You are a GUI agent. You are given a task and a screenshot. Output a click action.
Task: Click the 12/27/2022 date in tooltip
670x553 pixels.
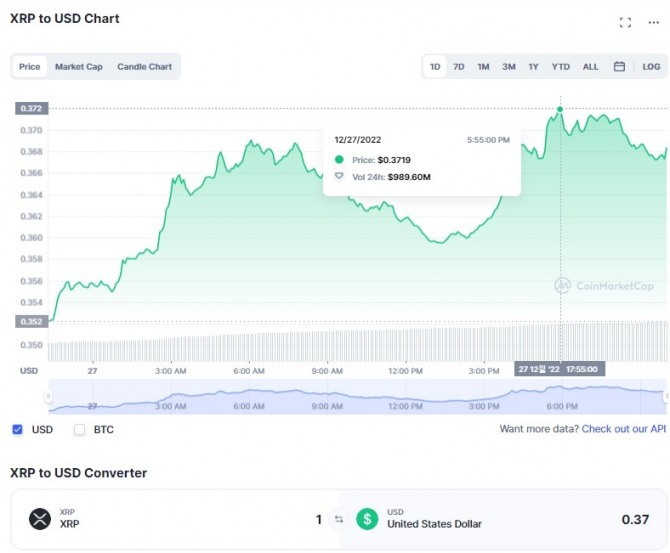click(357, 140)
